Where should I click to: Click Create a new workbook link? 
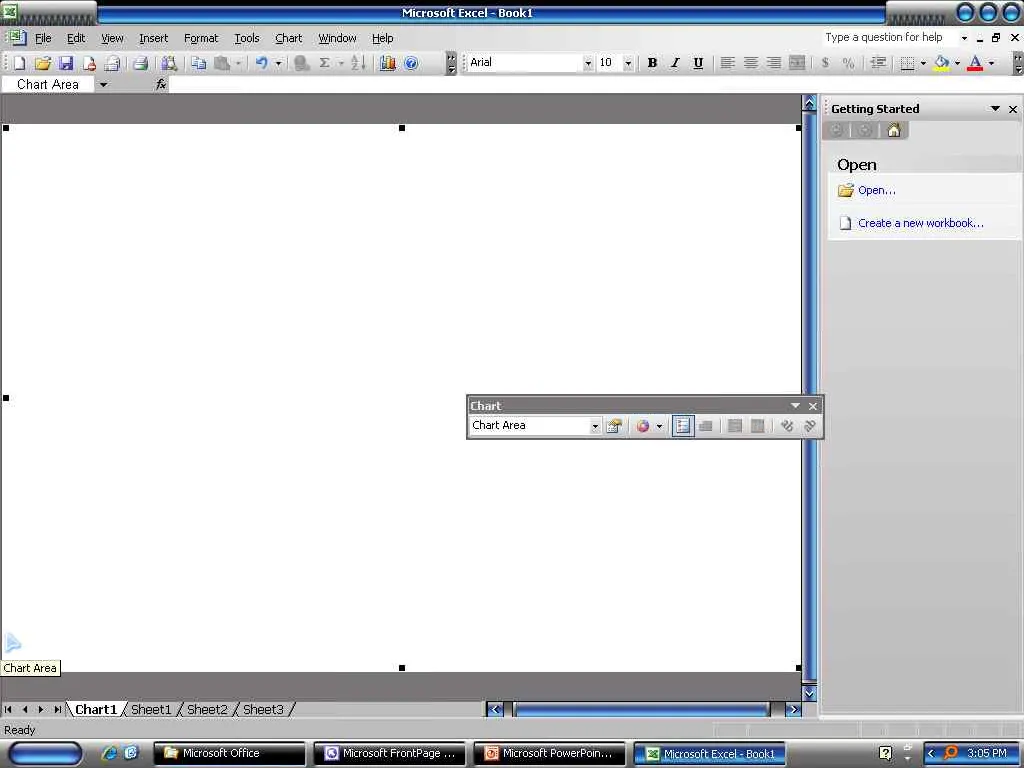click(921, 223)
